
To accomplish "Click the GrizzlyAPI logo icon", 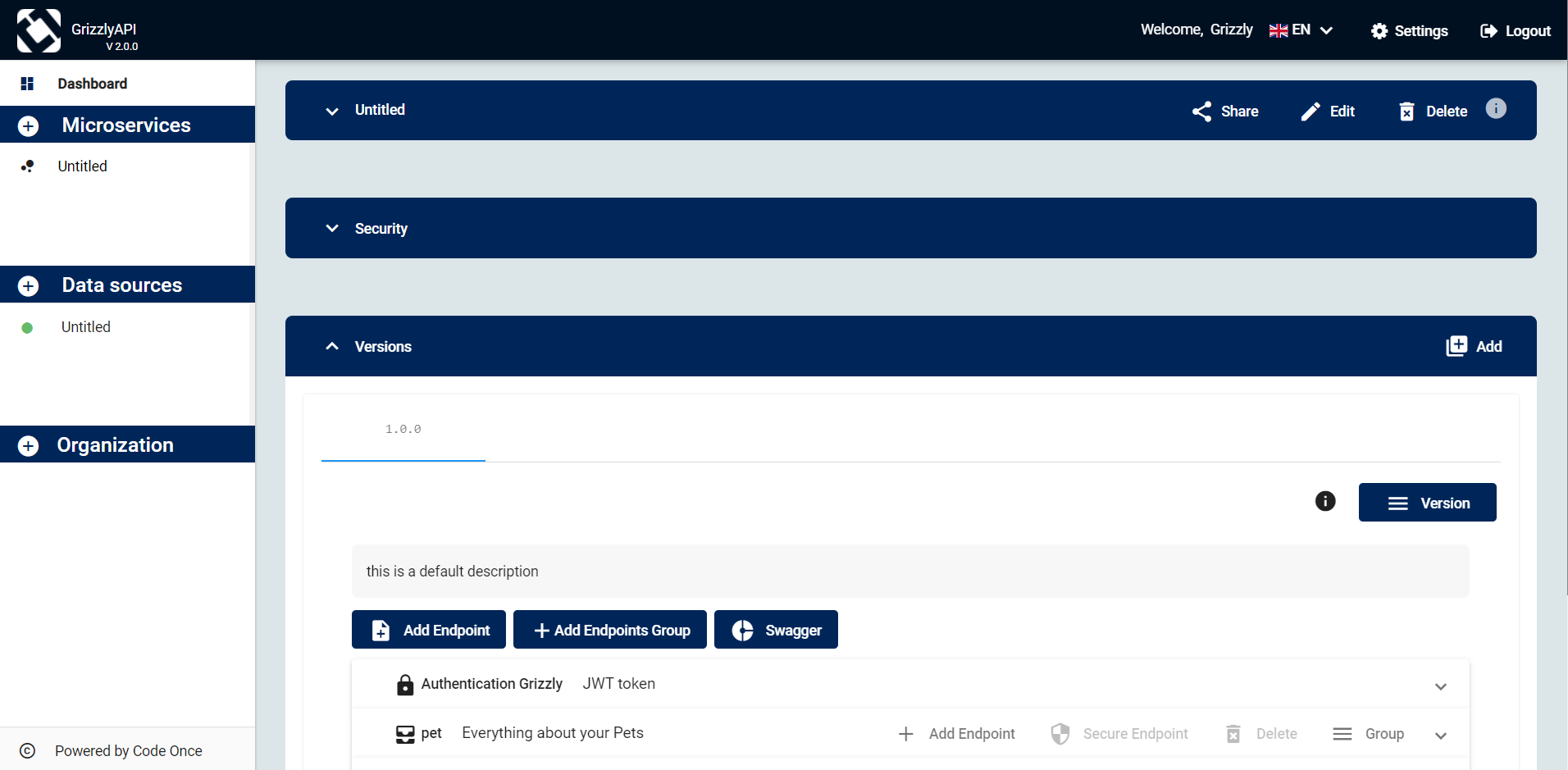I will coord(39,30).
